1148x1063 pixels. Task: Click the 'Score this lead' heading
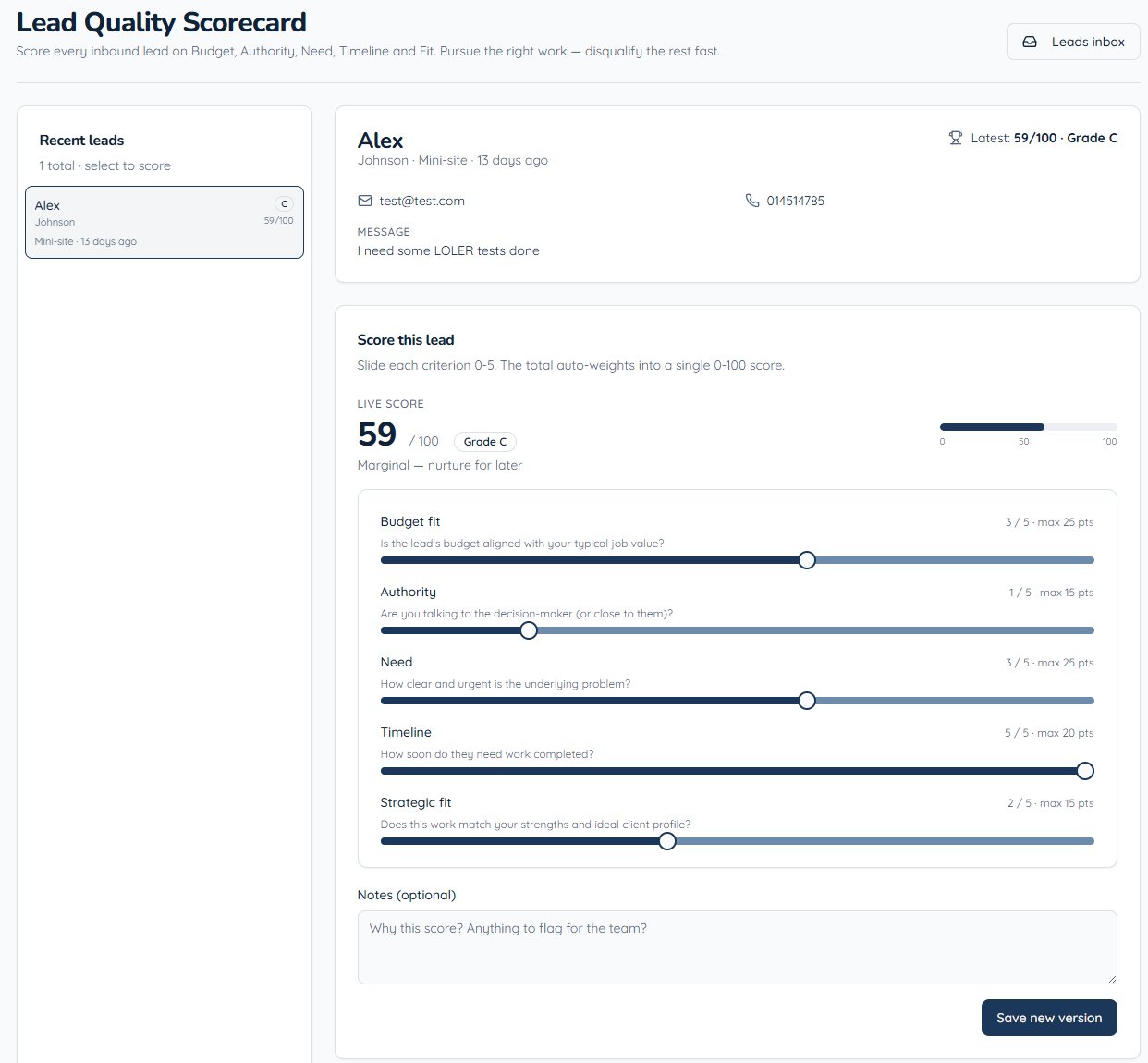click(406, 340)
